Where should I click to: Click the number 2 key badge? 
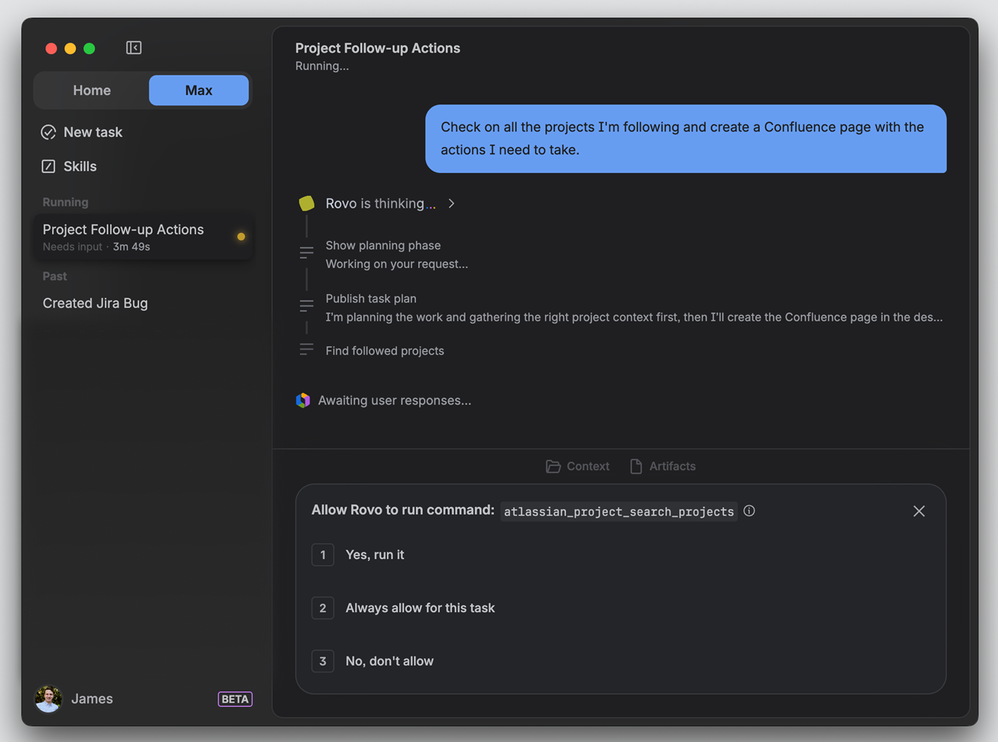tap(323, 608)
